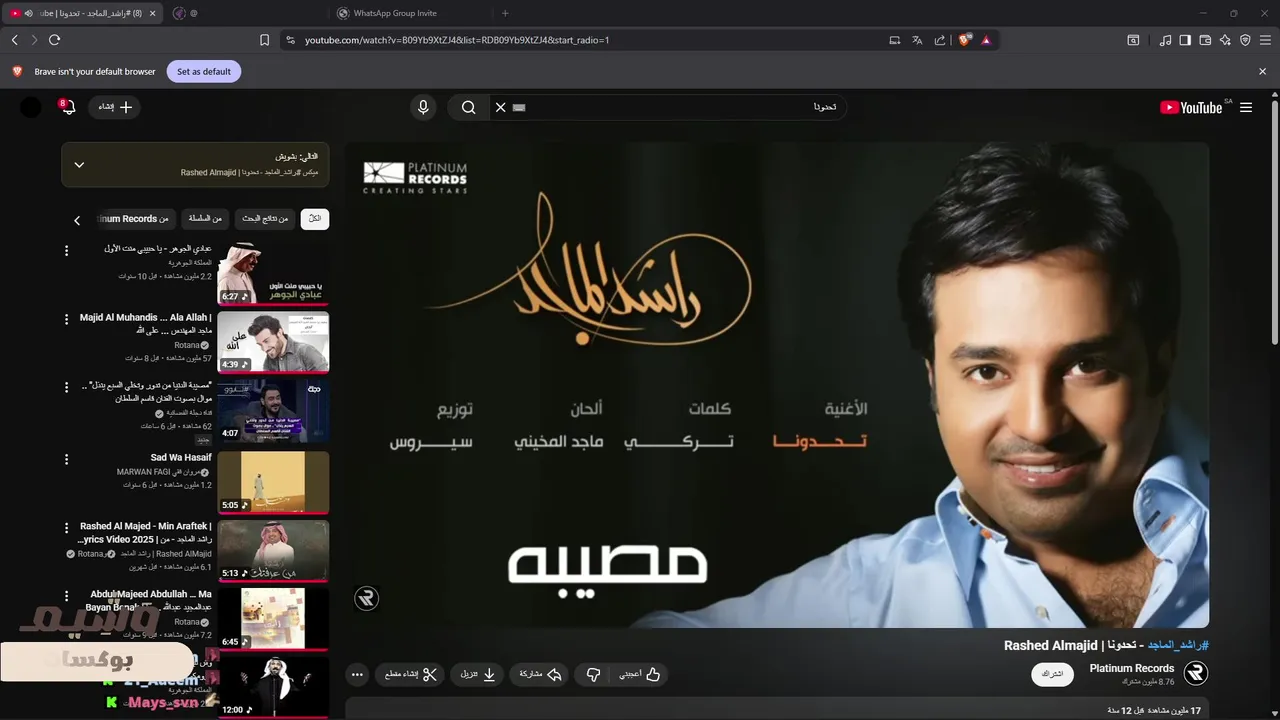Bookmark this page in Brave

coord(264,40)
